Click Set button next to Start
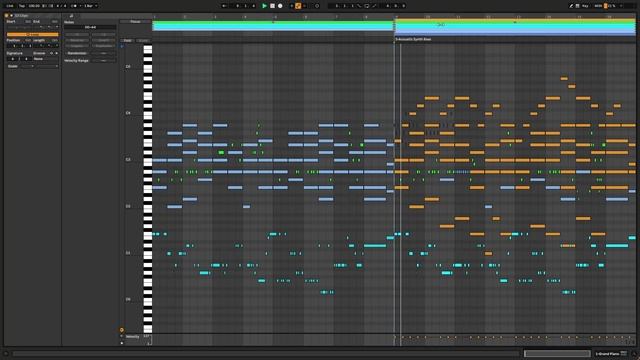The width and height of the screenshot is (640, 360). point(28,21)
